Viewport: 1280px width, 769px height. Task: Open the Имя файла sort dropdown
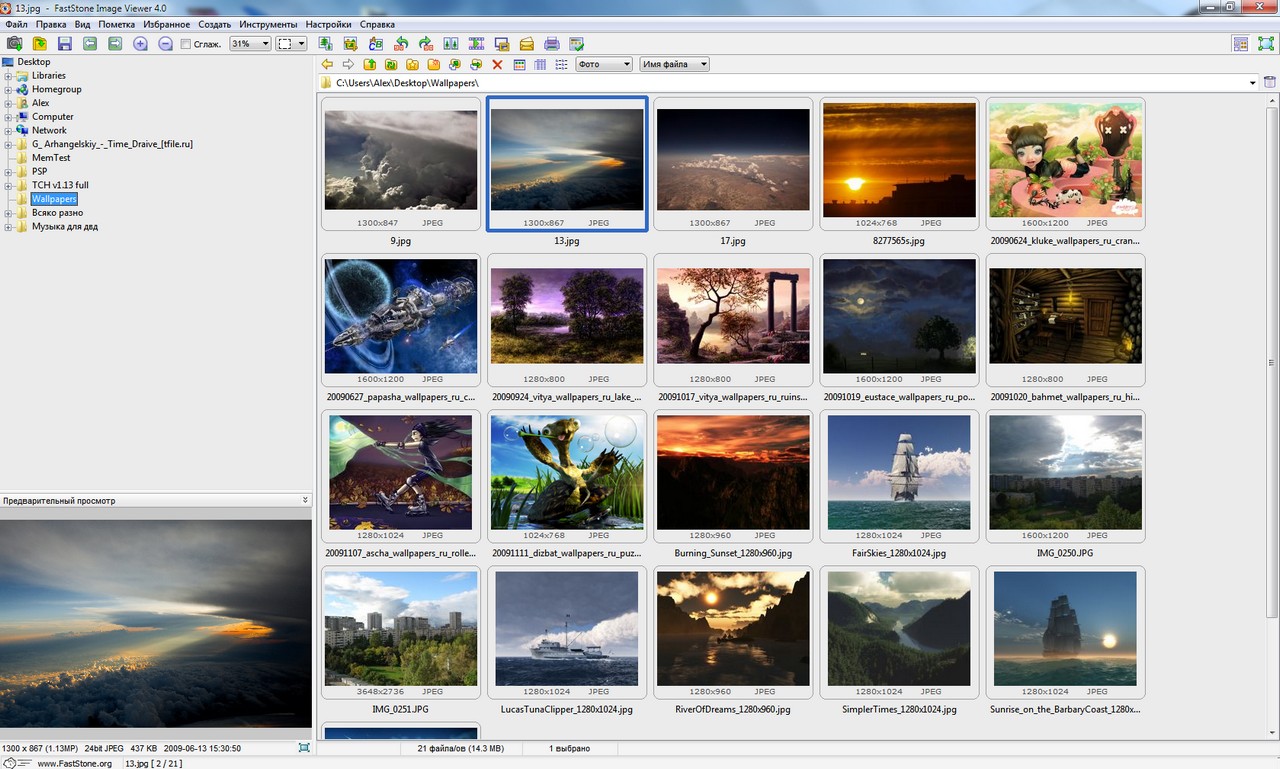pos(675,64)
